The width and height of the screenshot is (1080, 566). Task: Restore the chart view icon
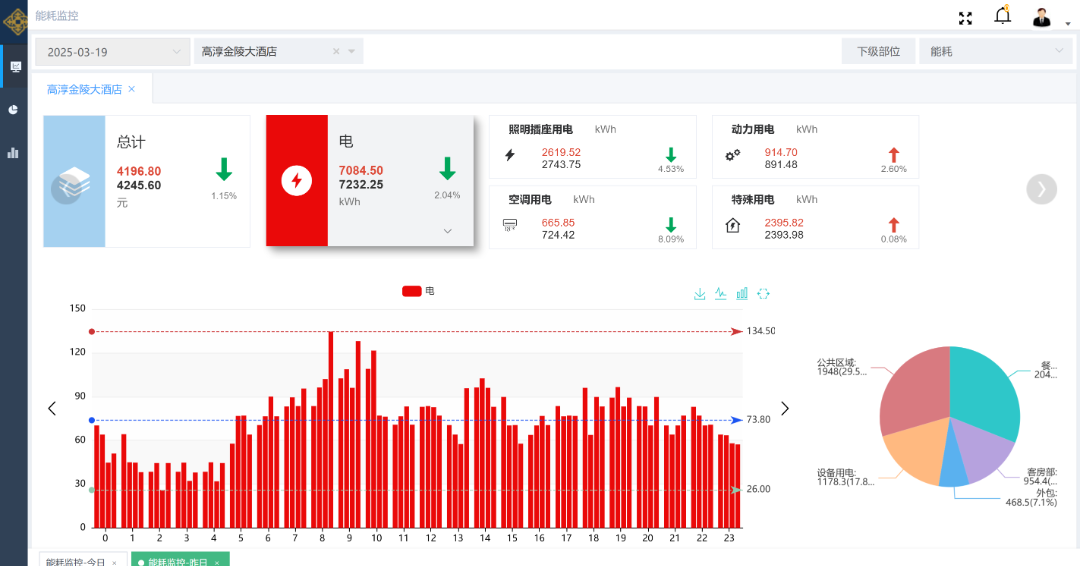point(763,293)
